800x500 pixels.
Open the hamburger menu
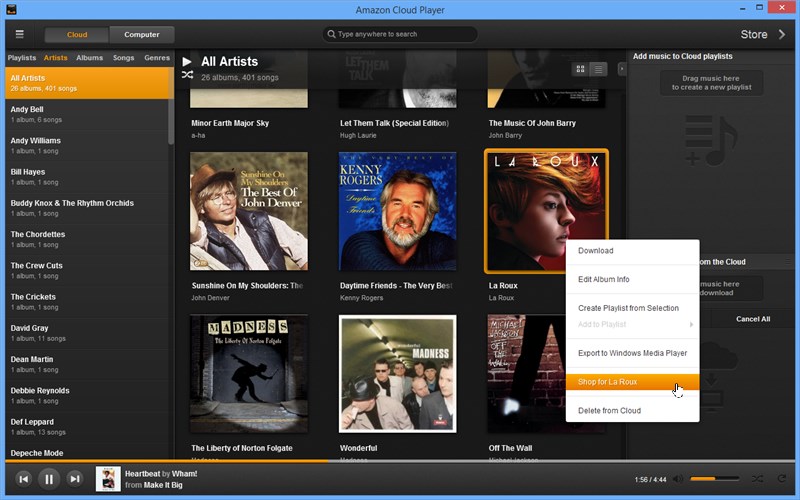click(x=19, y=34)
